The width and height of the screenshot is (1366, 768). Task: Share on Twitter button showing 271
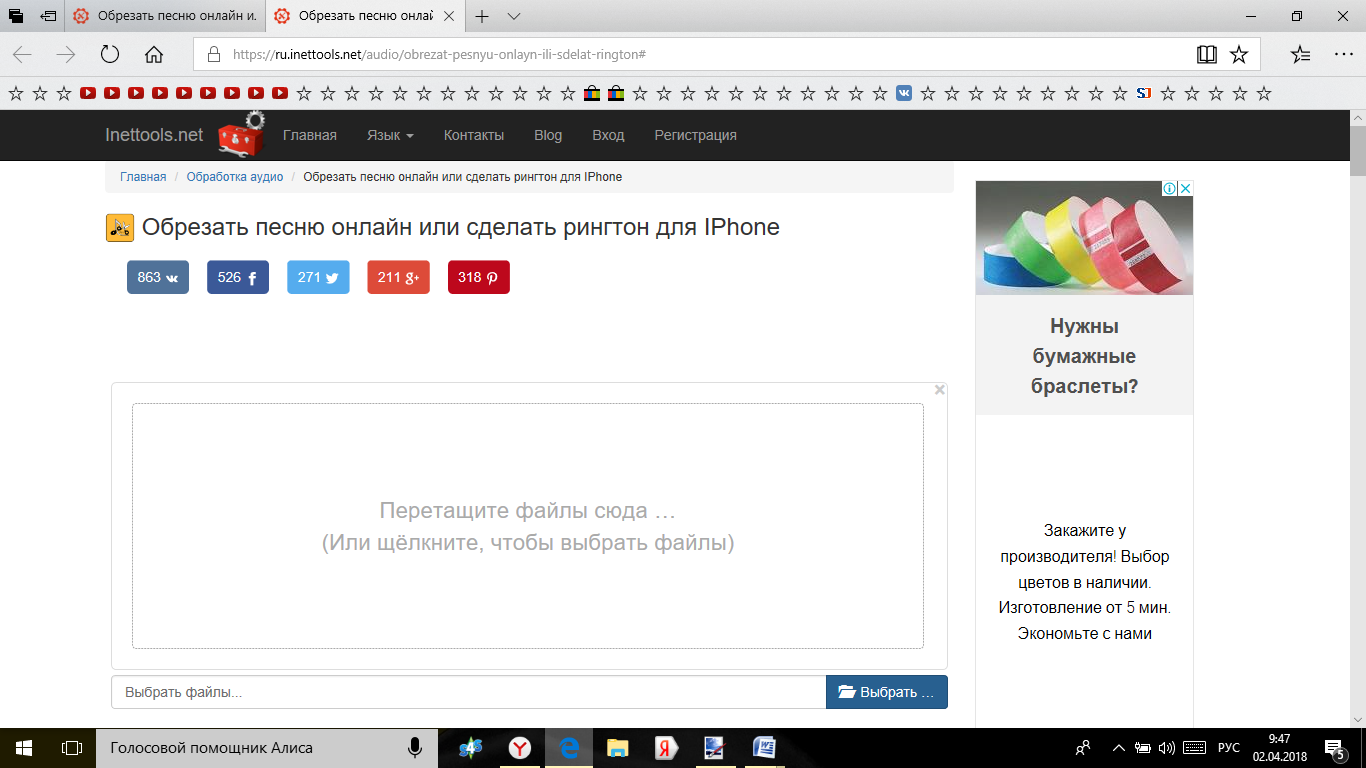(x=318, y=277)
